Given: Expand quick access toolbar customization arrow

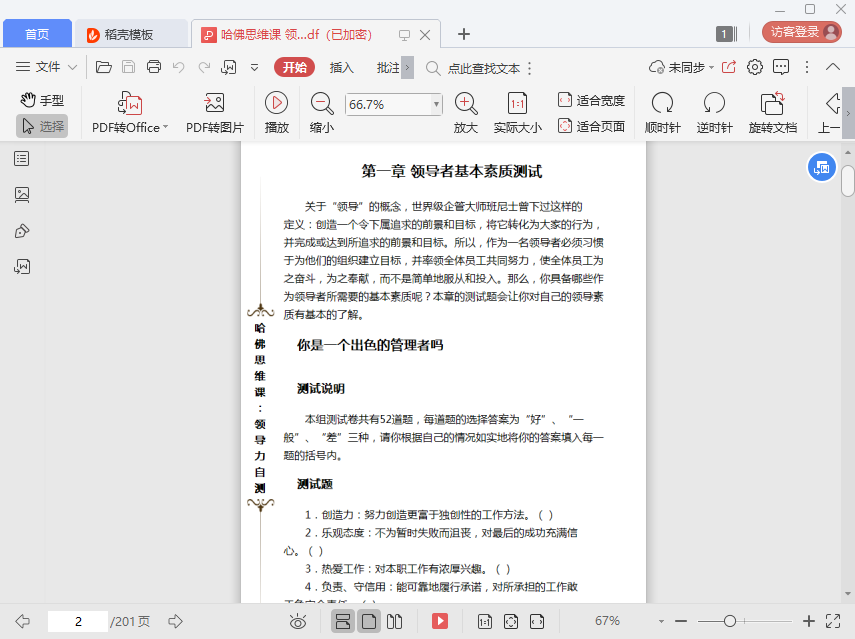Looking at the screenshot, I should point(255,68).
